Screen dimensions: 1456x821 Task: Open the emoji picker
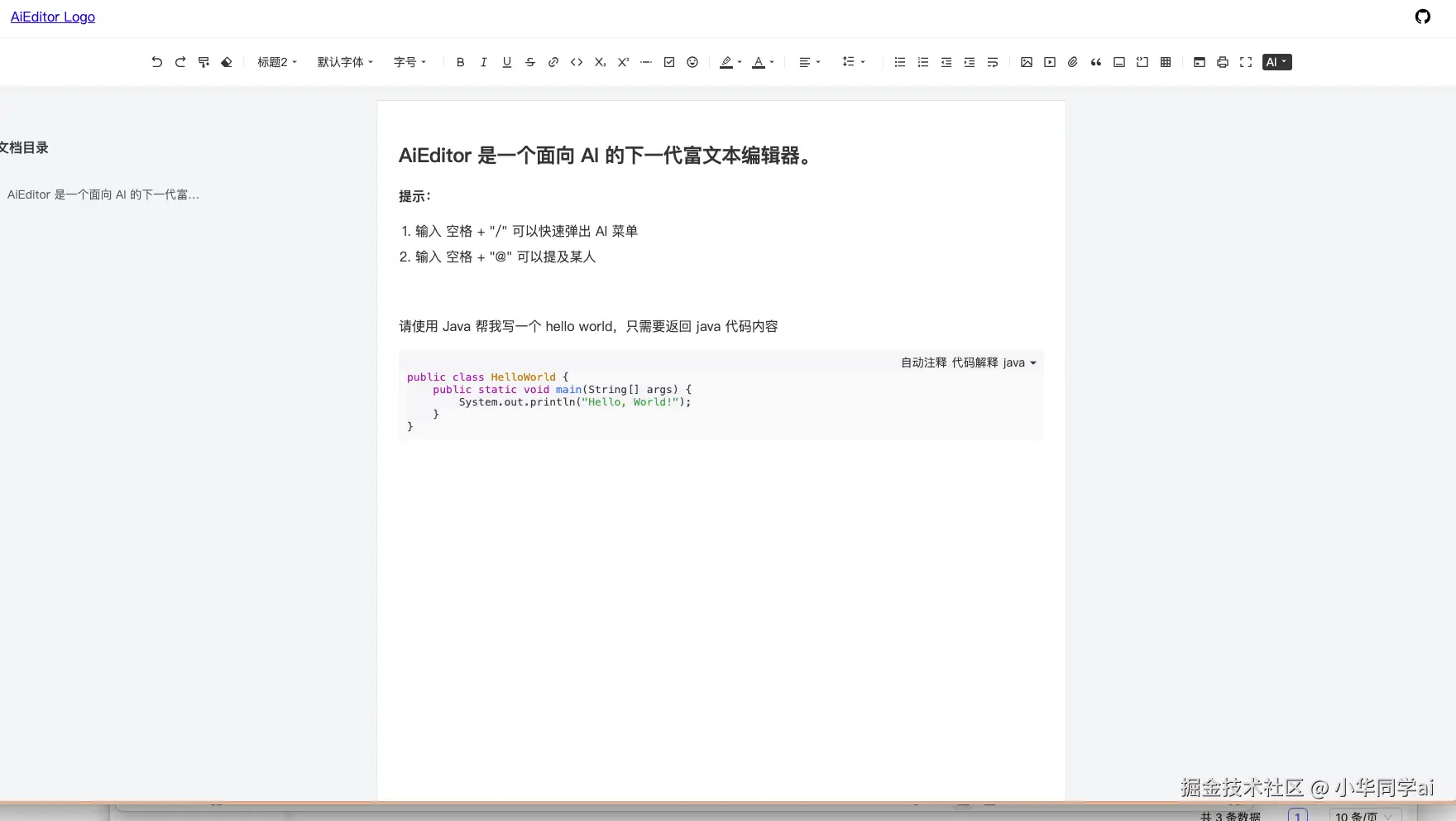point(692,62)
